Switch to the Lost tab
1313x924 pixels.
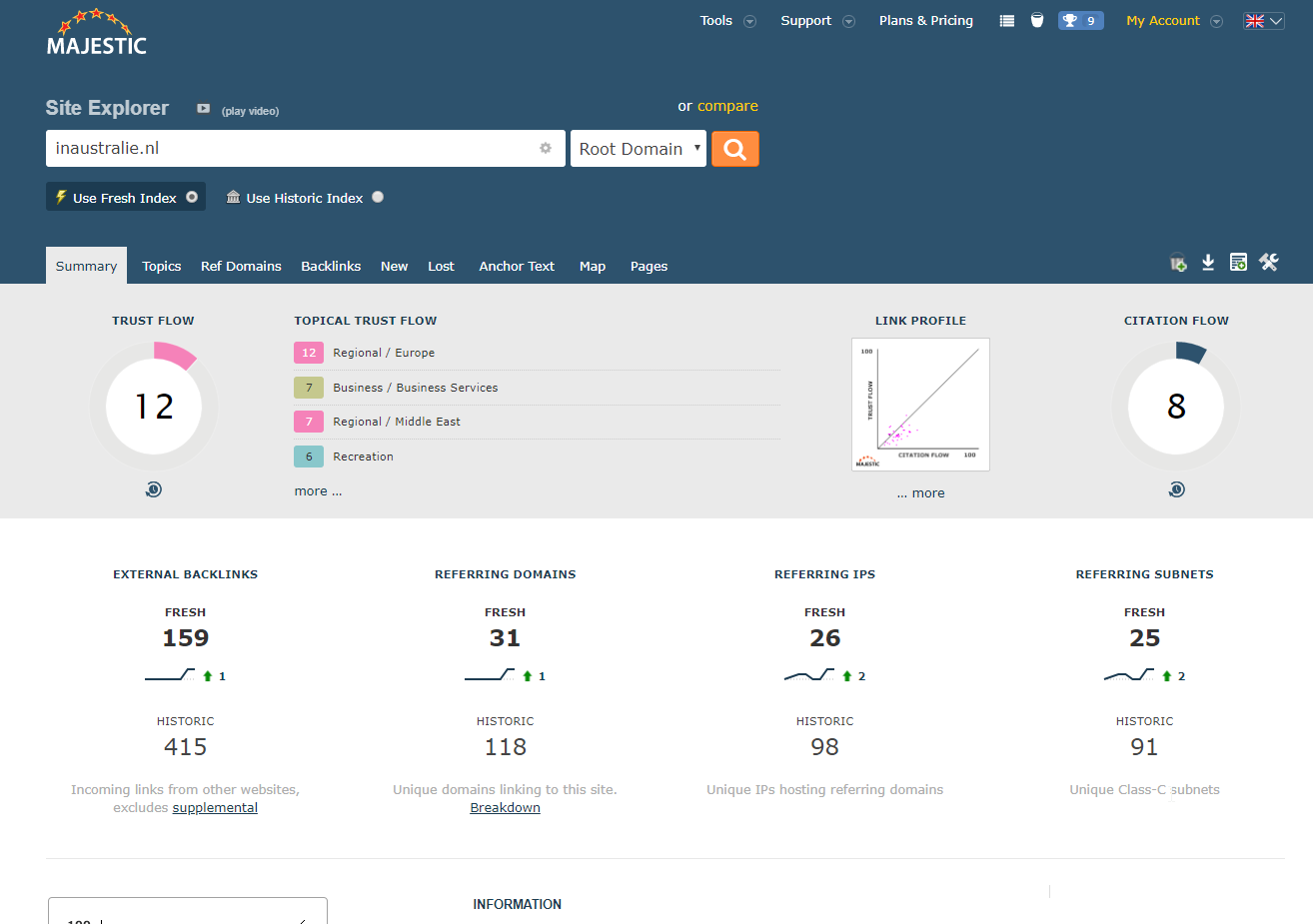coord(441,266)
